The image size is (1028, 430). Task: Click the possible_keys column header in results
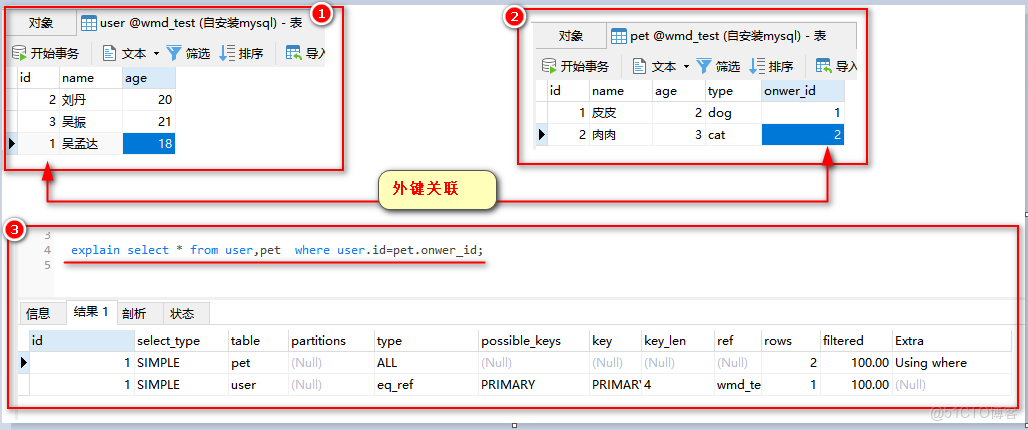point(533,341)
